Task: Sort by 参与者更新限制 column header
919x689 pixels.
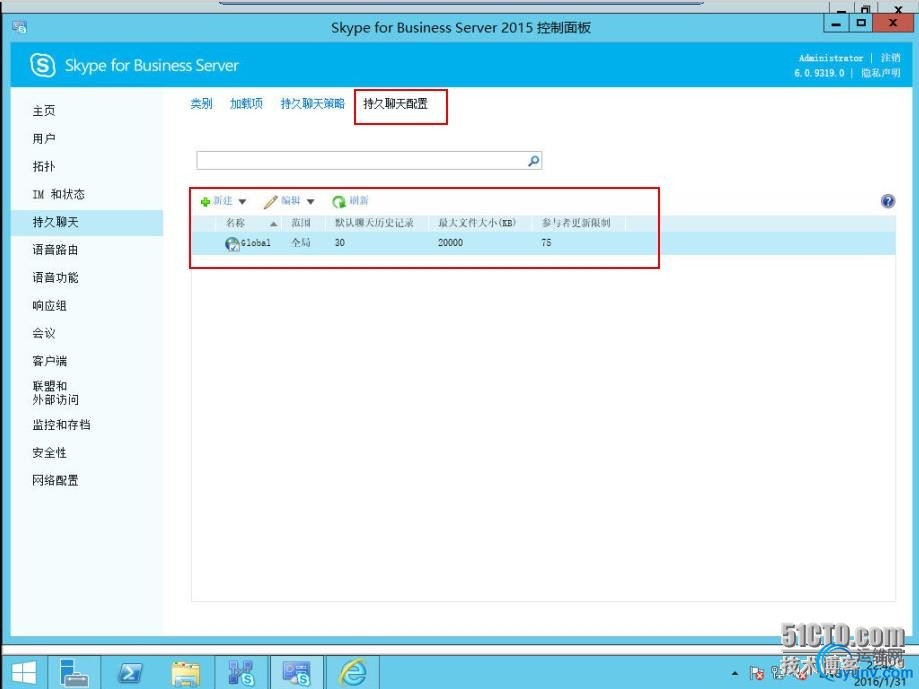Action: (x=576, y=223)
